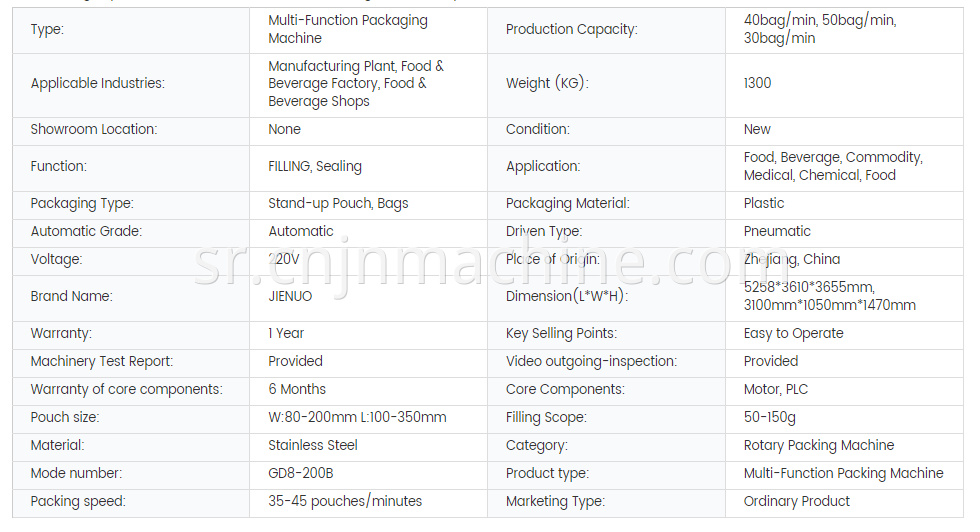Select the '1 Year' warranty value

tap(286, 333)
